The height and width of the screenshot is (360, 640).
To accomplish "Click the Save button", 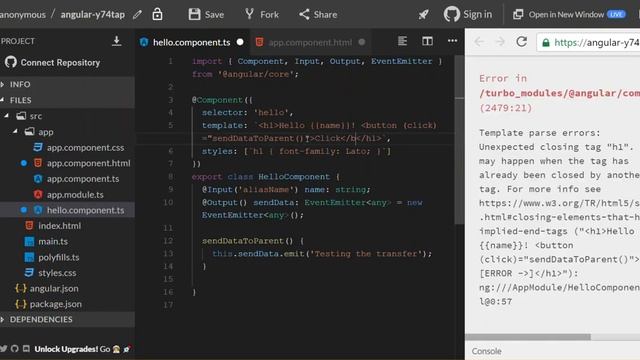I will coord(206,15).
